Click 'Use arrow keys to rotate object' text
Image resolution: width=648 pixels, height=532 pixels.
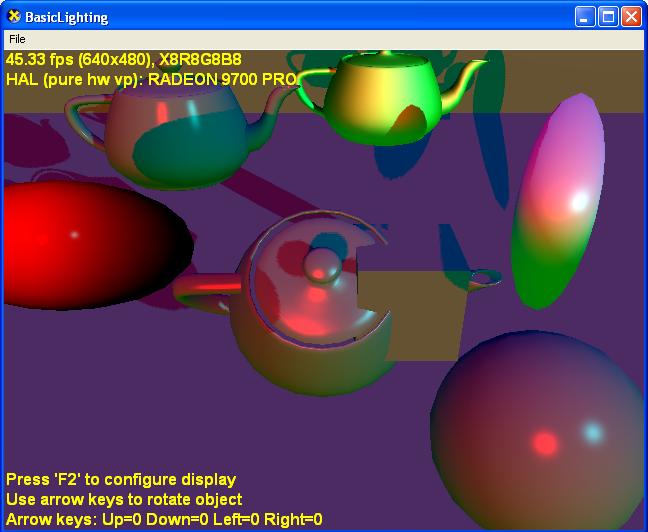pyautogui.click(x=124, y=499)
